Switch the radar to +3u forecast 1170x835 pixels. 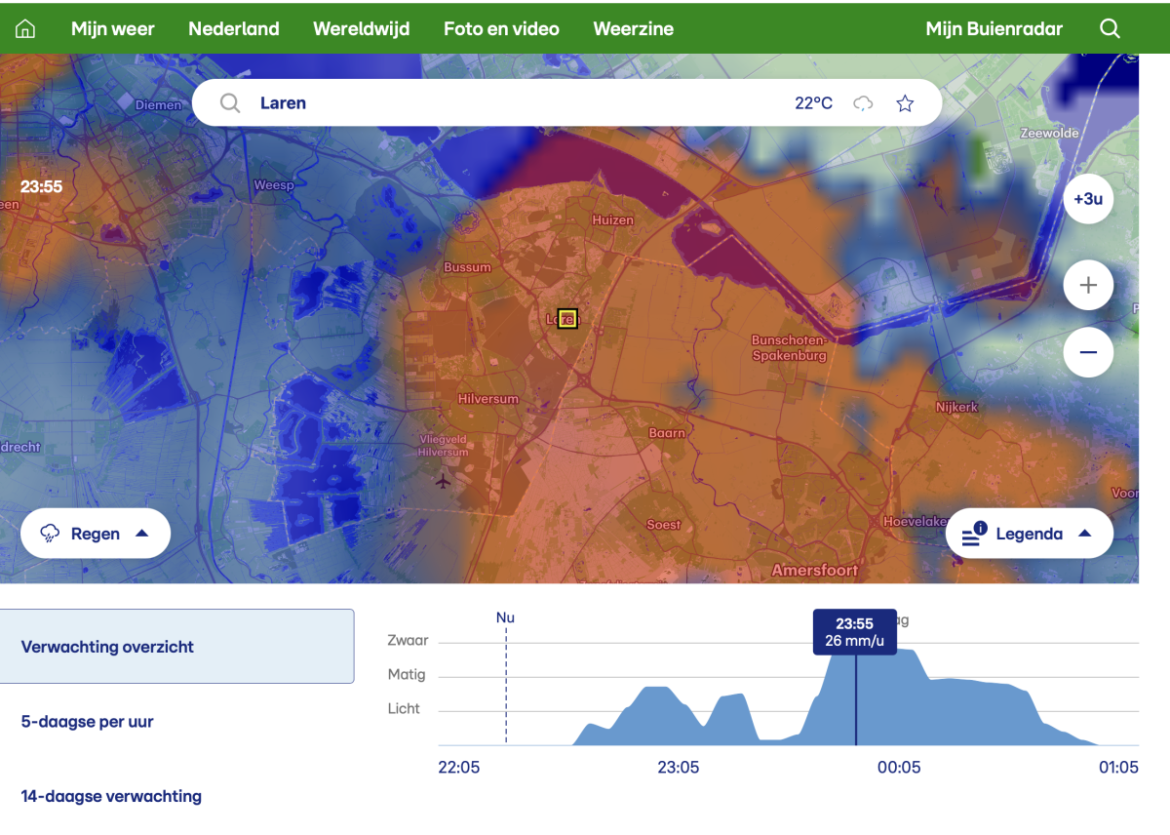(x=1089, y=198)
